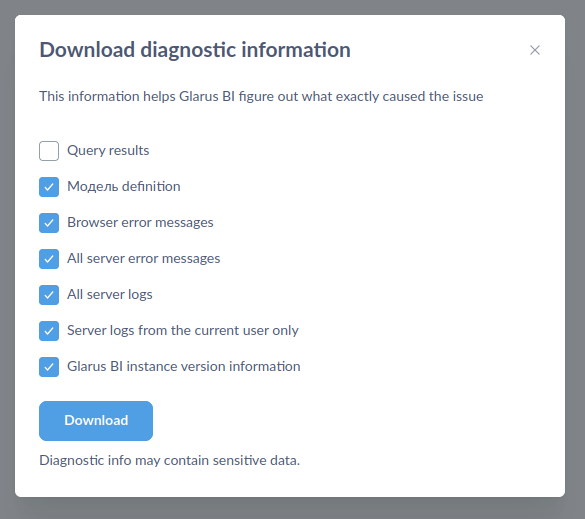Click the Browser error messages label

point(140,222)
